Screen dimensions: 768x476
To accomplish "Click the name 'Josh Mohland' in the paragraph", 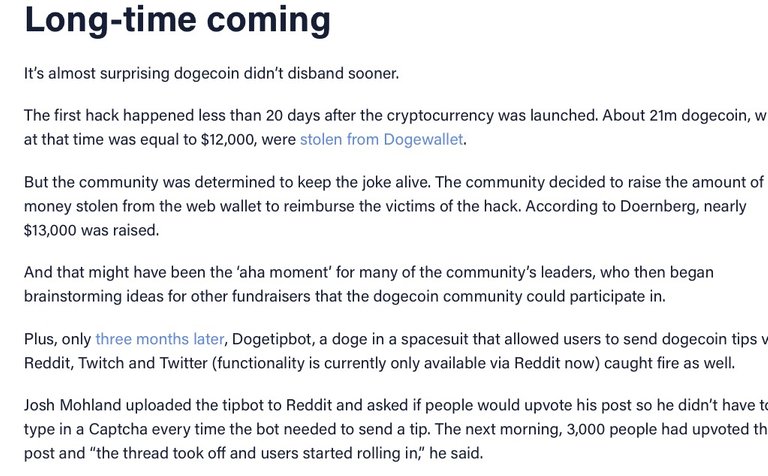I will coord(72,405).
